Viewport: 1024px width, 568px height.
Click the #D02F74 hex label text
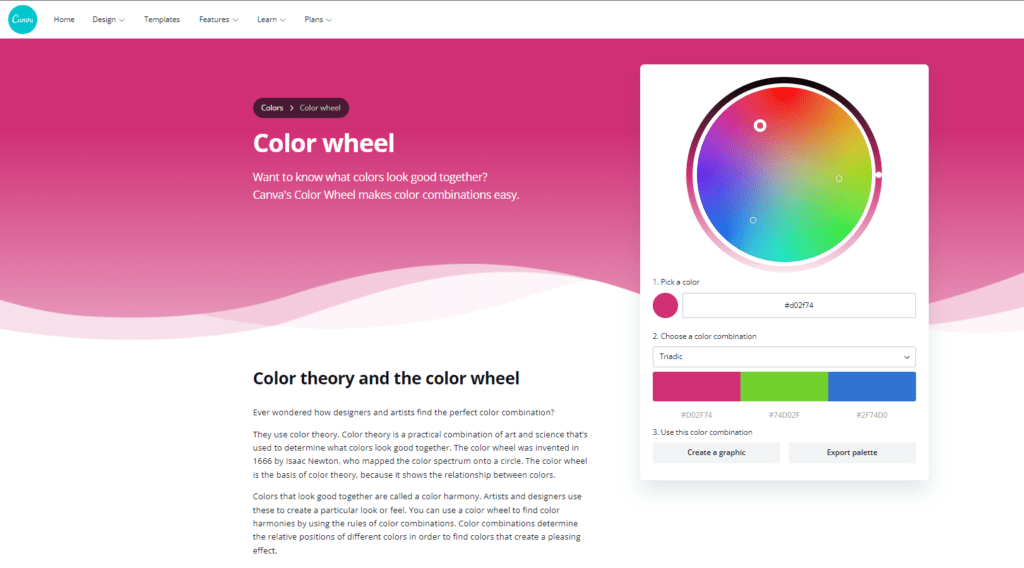(x=696, y=415)
